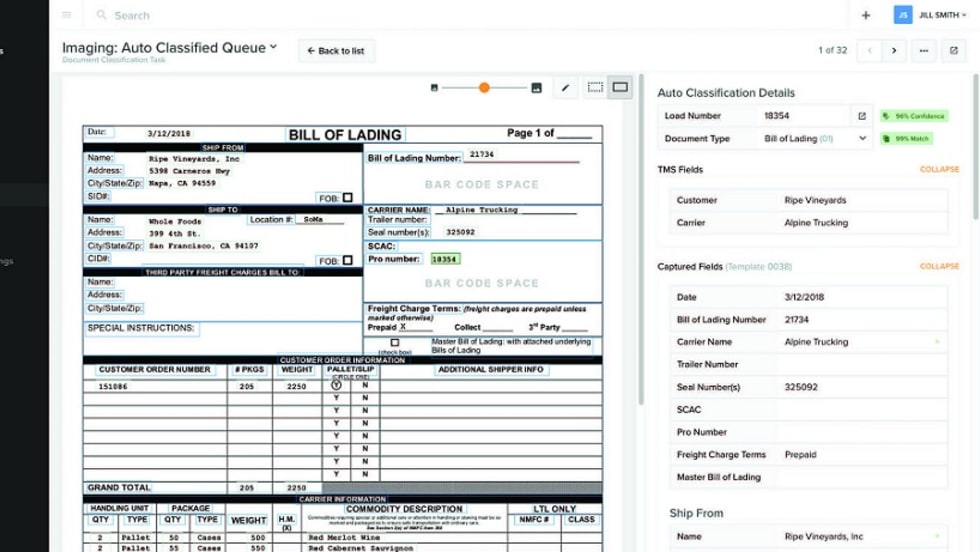Open the Auto Classified Queue title dropdown
Image resolution: width=980 pixels, height=552 pixels.
click(x=273, y=47)
